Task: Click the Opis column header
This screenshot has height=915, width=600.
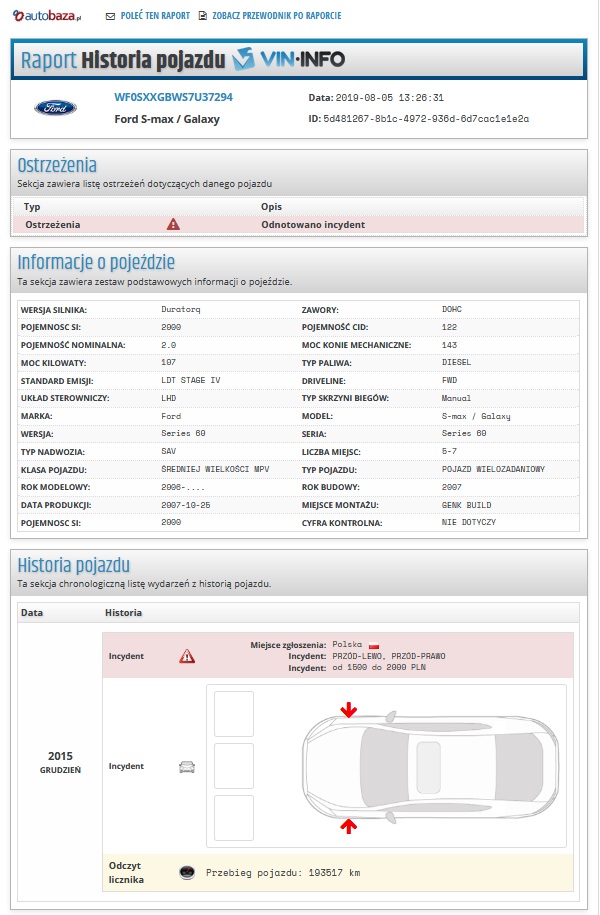Action: (x=271, y=207)
